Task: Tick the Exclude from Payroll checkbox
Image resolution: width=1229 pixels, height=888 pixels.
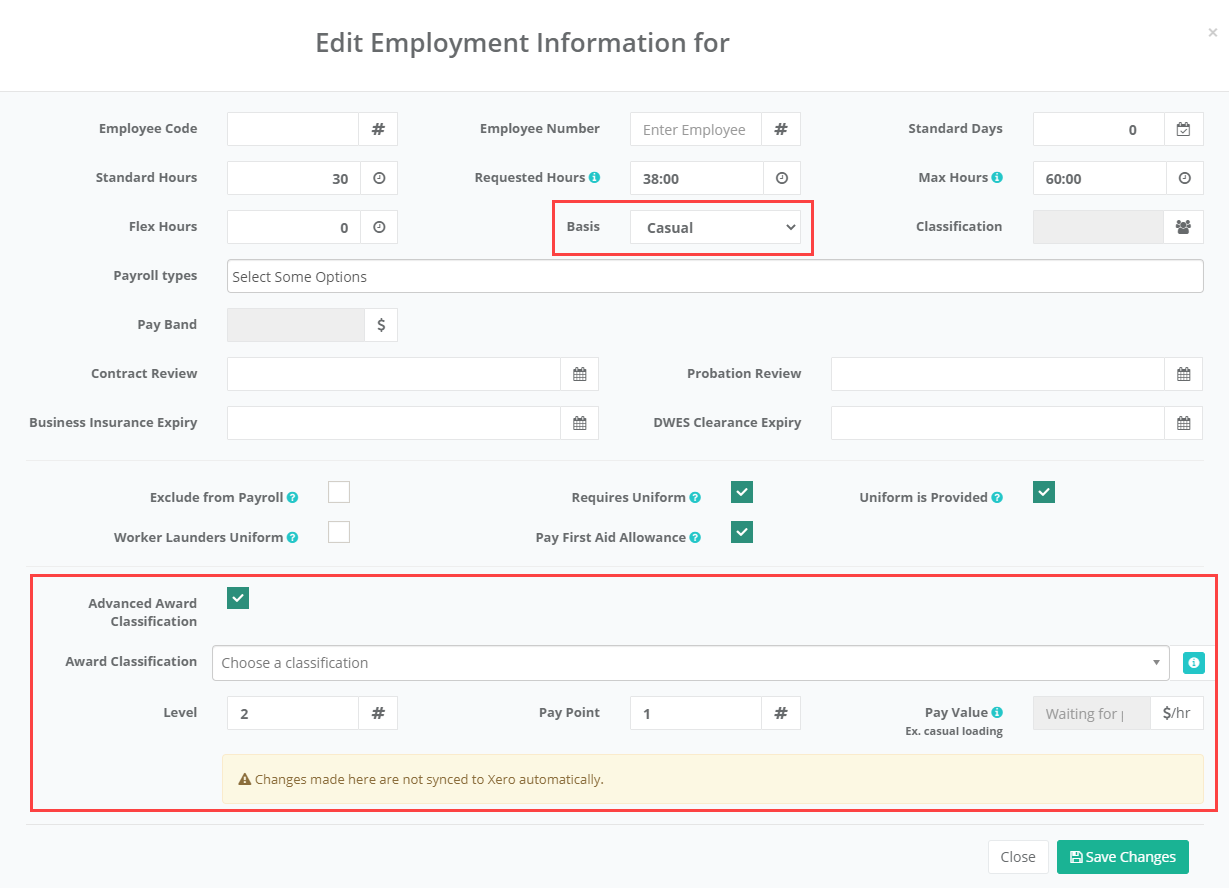Action: (339, 492)
